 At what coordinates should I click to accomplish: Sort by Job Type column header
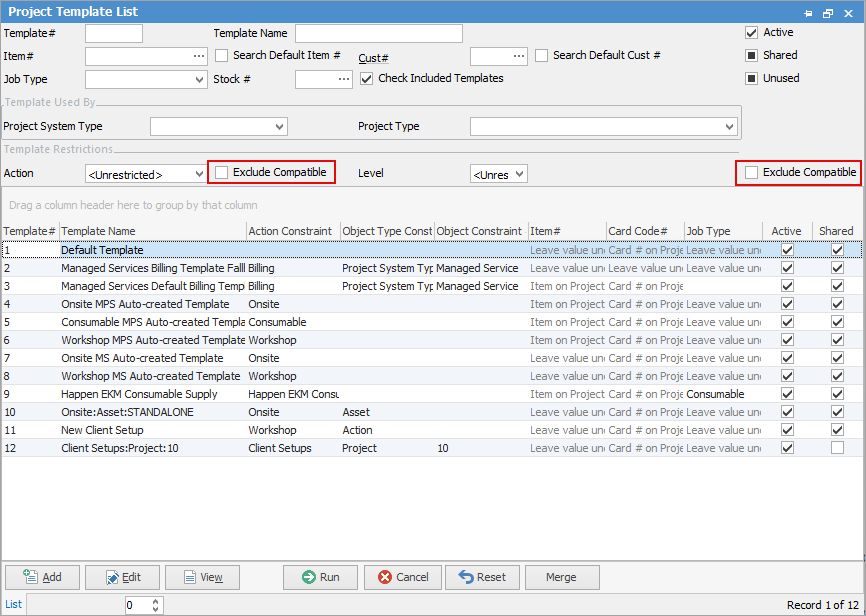pyautogui.click(x=724, y=231)
